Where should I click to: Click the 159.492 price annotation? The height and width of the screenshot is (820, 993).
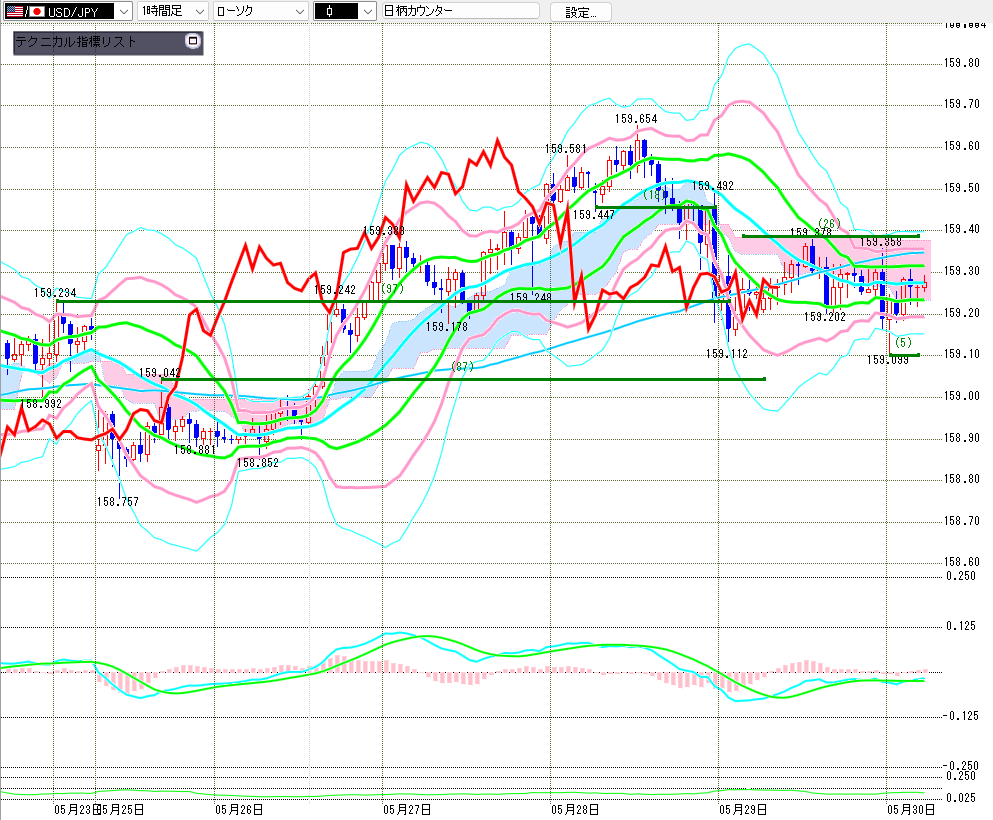pos(712,186)
